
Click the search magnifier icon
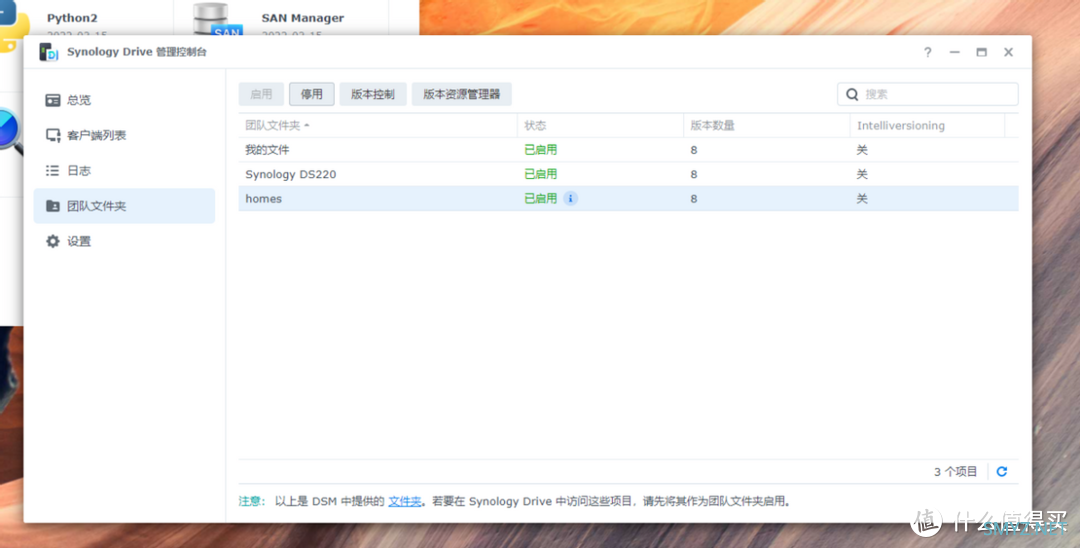coord(852,94)
